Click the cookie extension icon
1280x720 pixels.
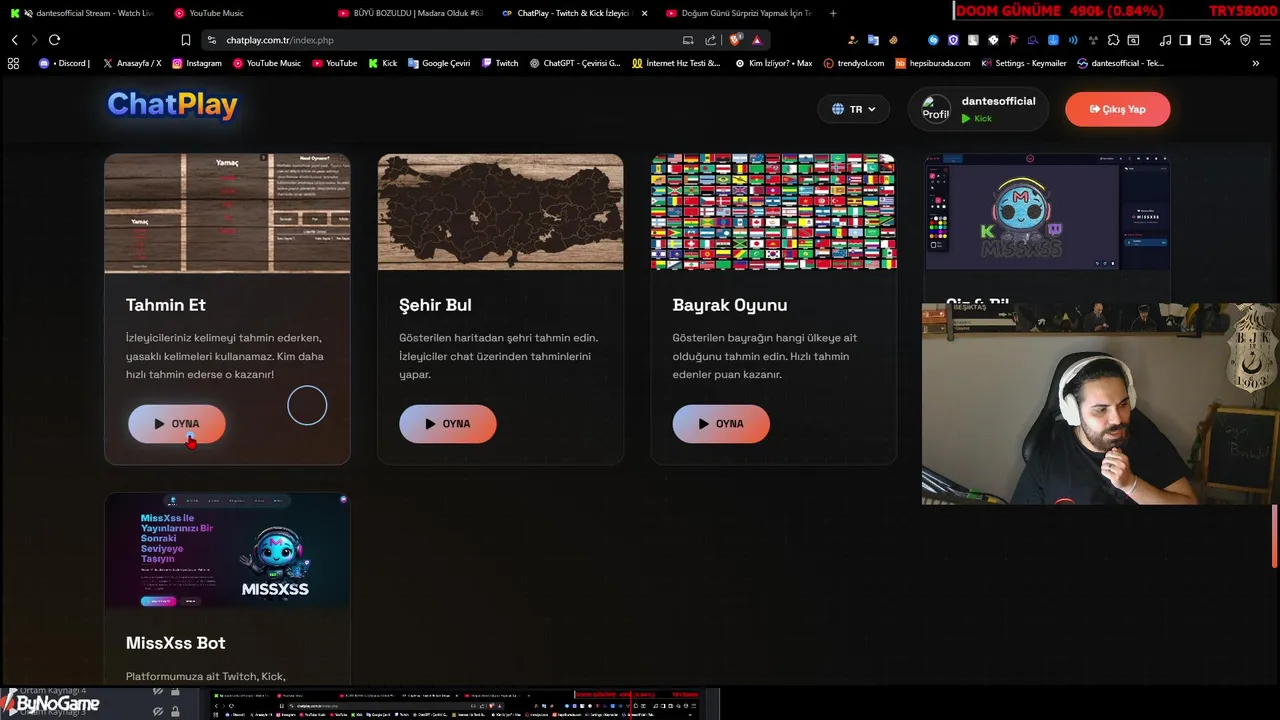[893, 40]
